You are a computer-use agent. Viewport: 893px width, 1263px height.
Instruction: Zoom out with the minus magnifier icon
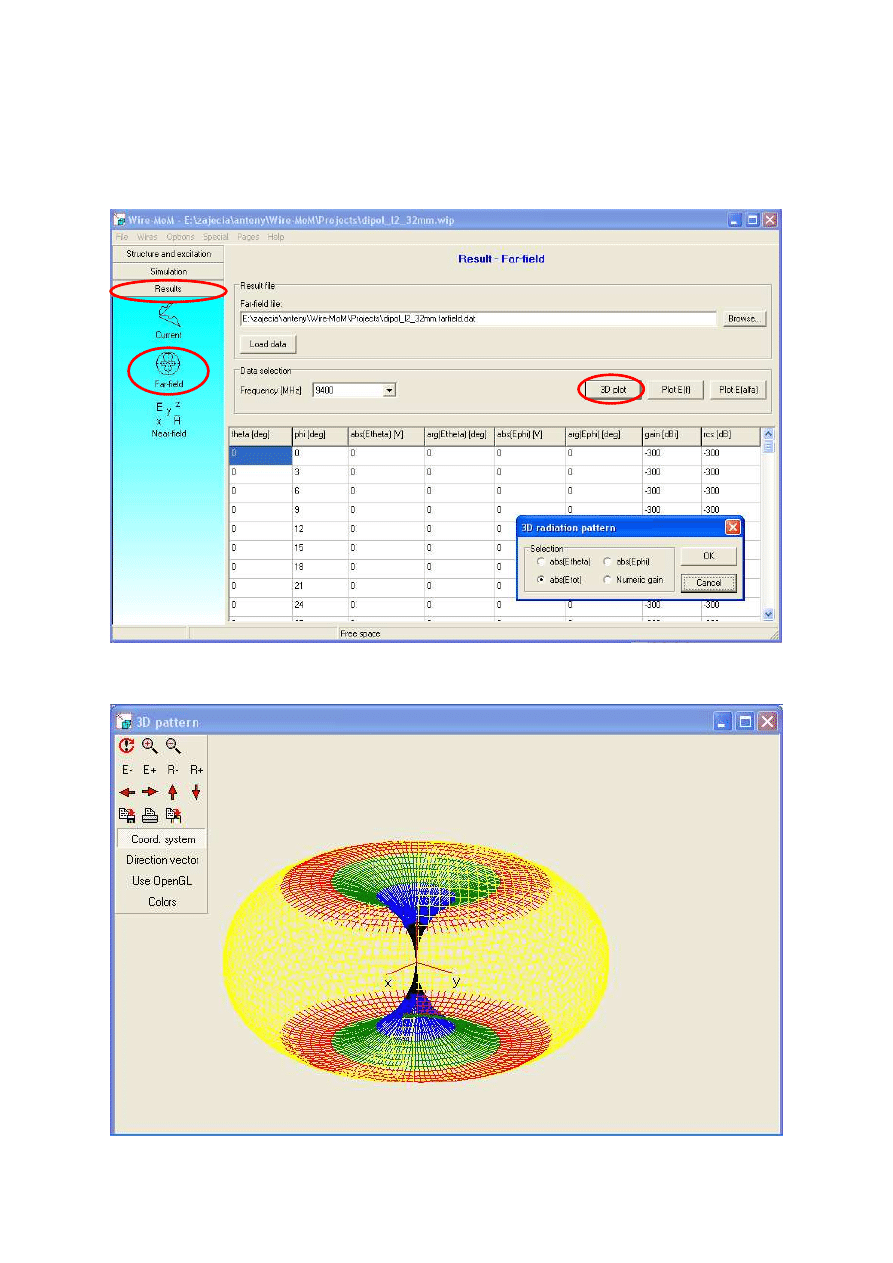coord(173,746)
